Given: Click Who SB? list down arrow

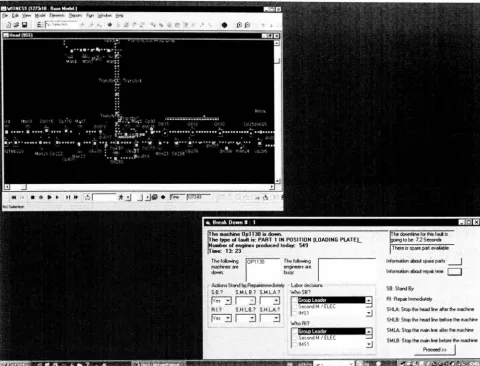Looking at the screenshot, I should point(369,313).
